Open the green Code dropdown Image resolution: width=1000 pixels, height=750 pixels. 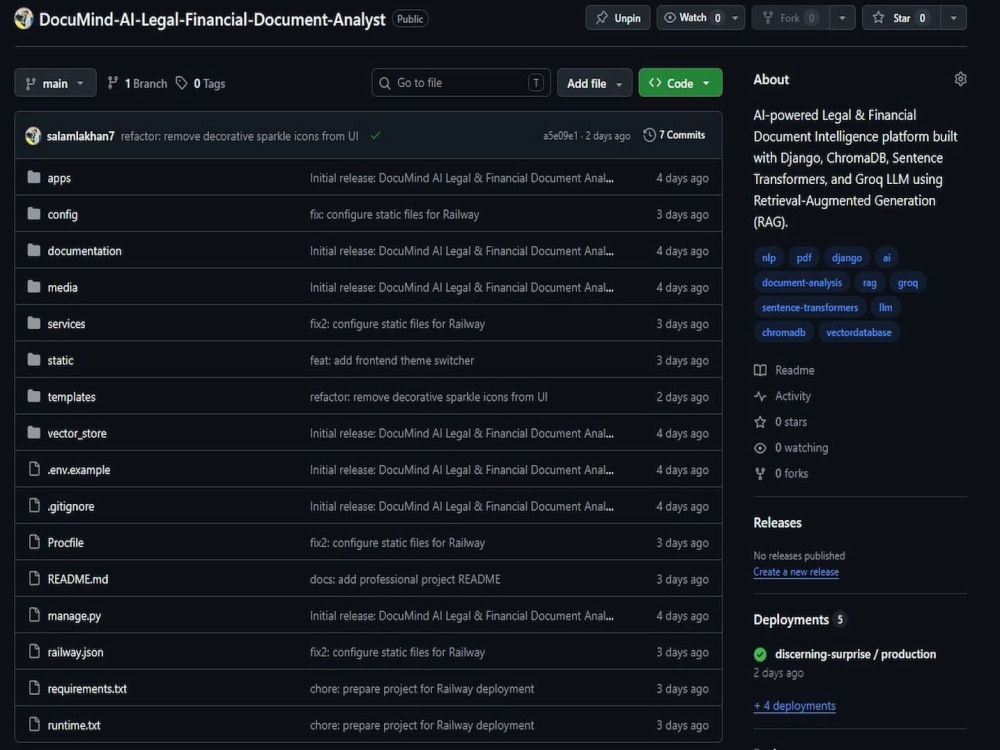(680, 83)
